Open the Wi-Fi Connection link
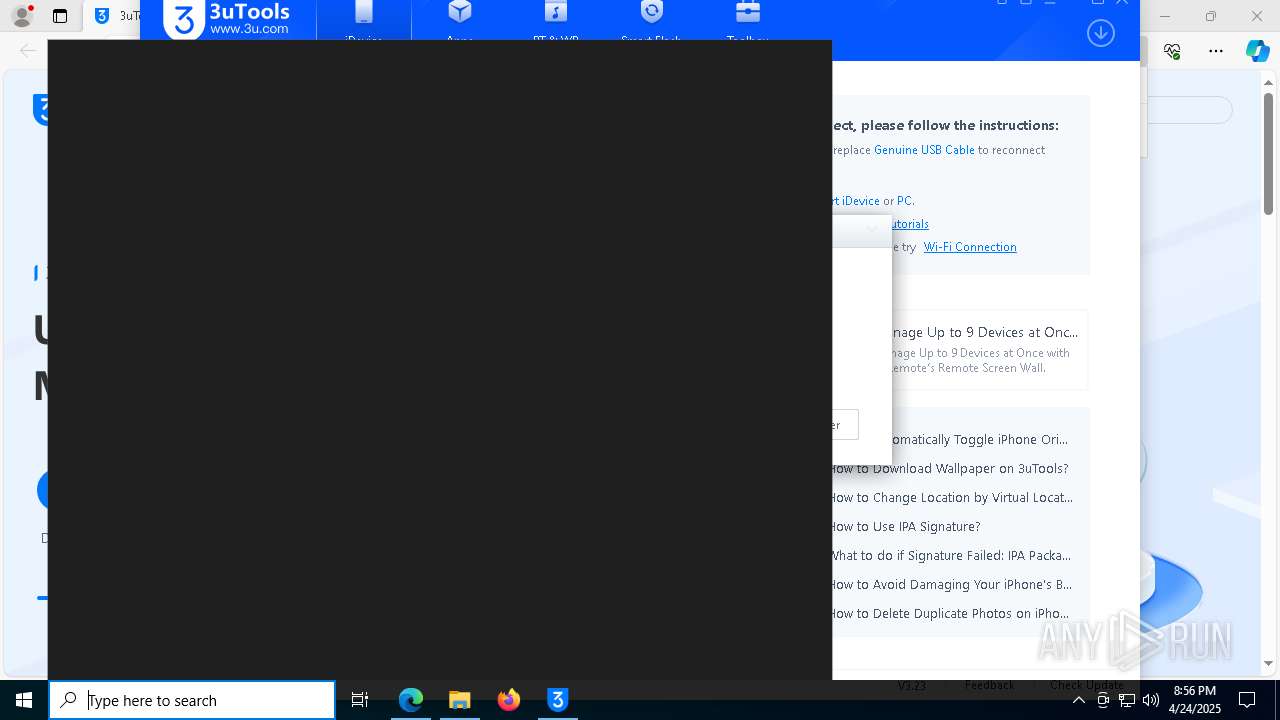The image size is (1280, 720). click(970, 247)
